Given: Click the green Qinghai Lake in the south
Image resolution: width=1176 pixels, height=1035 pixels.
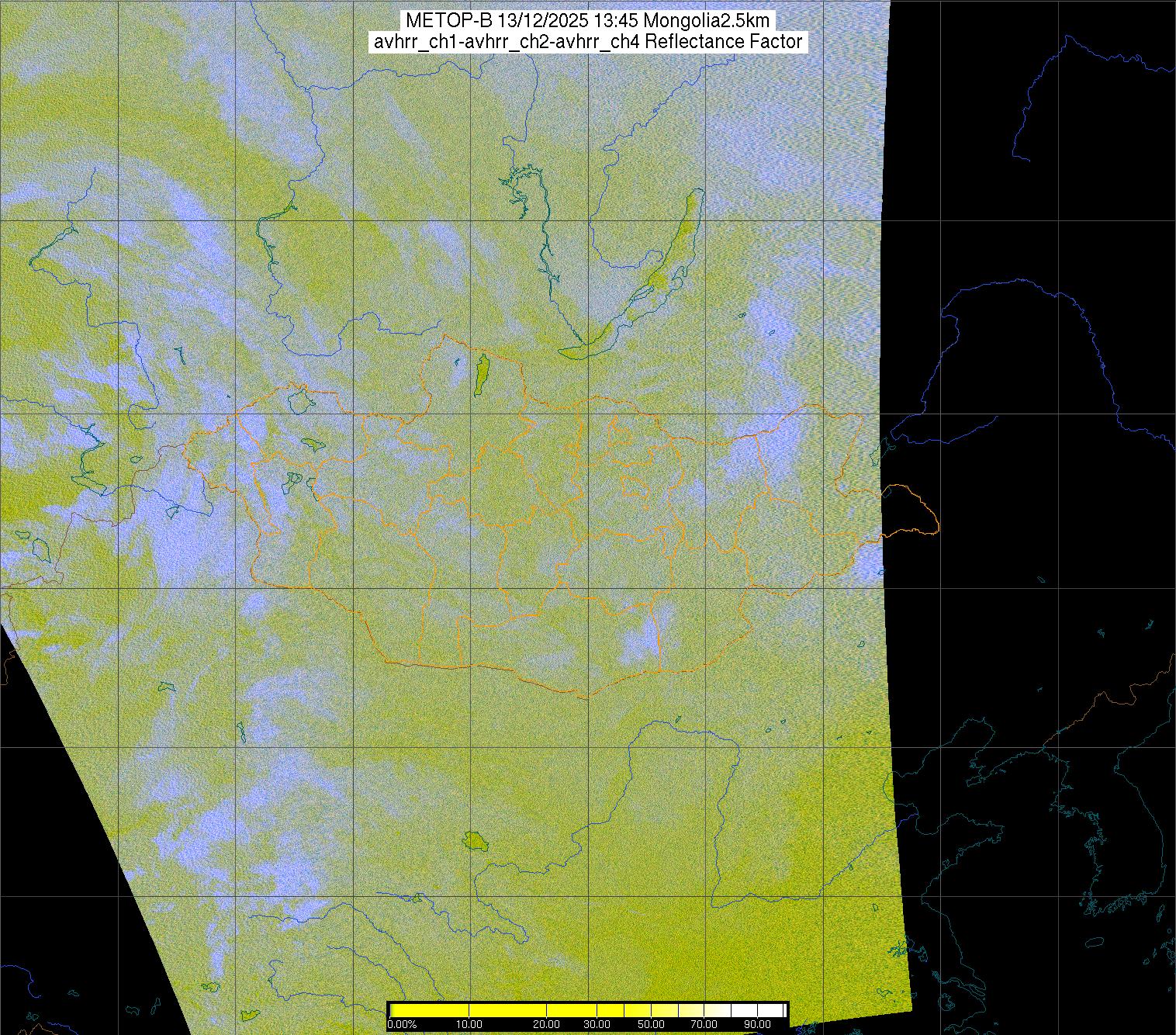Looking at the screenshot, I should [472, 840].
